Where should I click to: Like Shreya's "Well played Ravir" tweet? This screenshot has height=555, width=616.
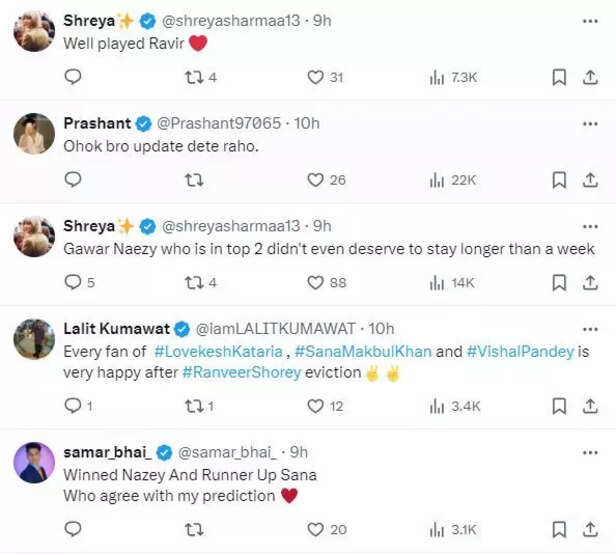pyautogui.click(x=316, y=77)
